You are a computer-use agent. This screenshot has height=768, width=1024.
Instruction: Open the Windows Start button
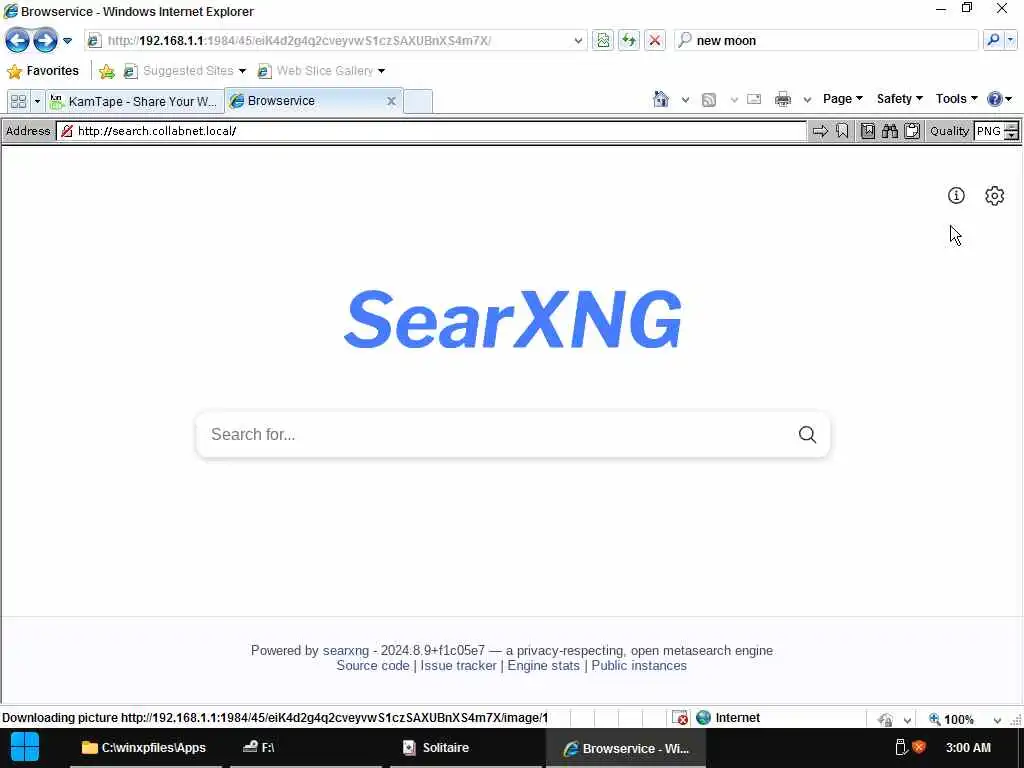pyautogui.click(x=25, y=747)
